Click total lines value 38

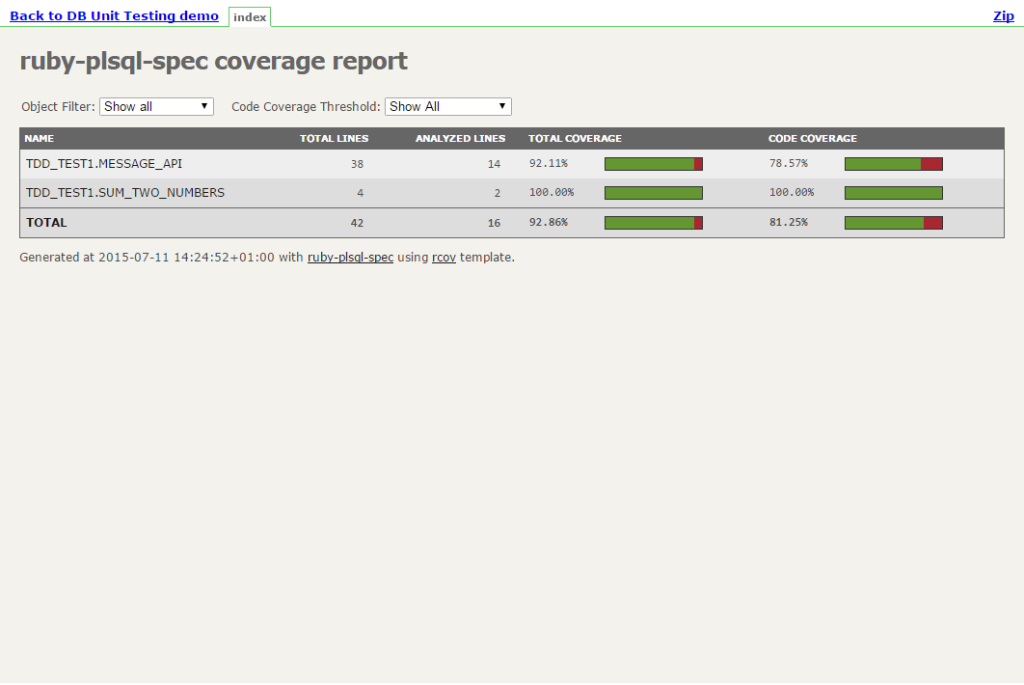coord(357,164)
